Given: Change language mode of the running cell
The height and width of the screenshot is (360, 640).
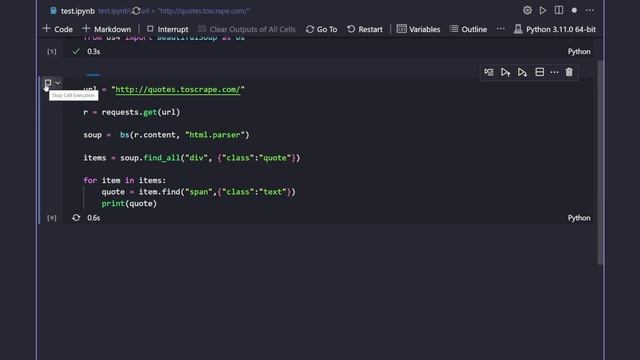Looking at the screenshot, I should click(579, 218).
